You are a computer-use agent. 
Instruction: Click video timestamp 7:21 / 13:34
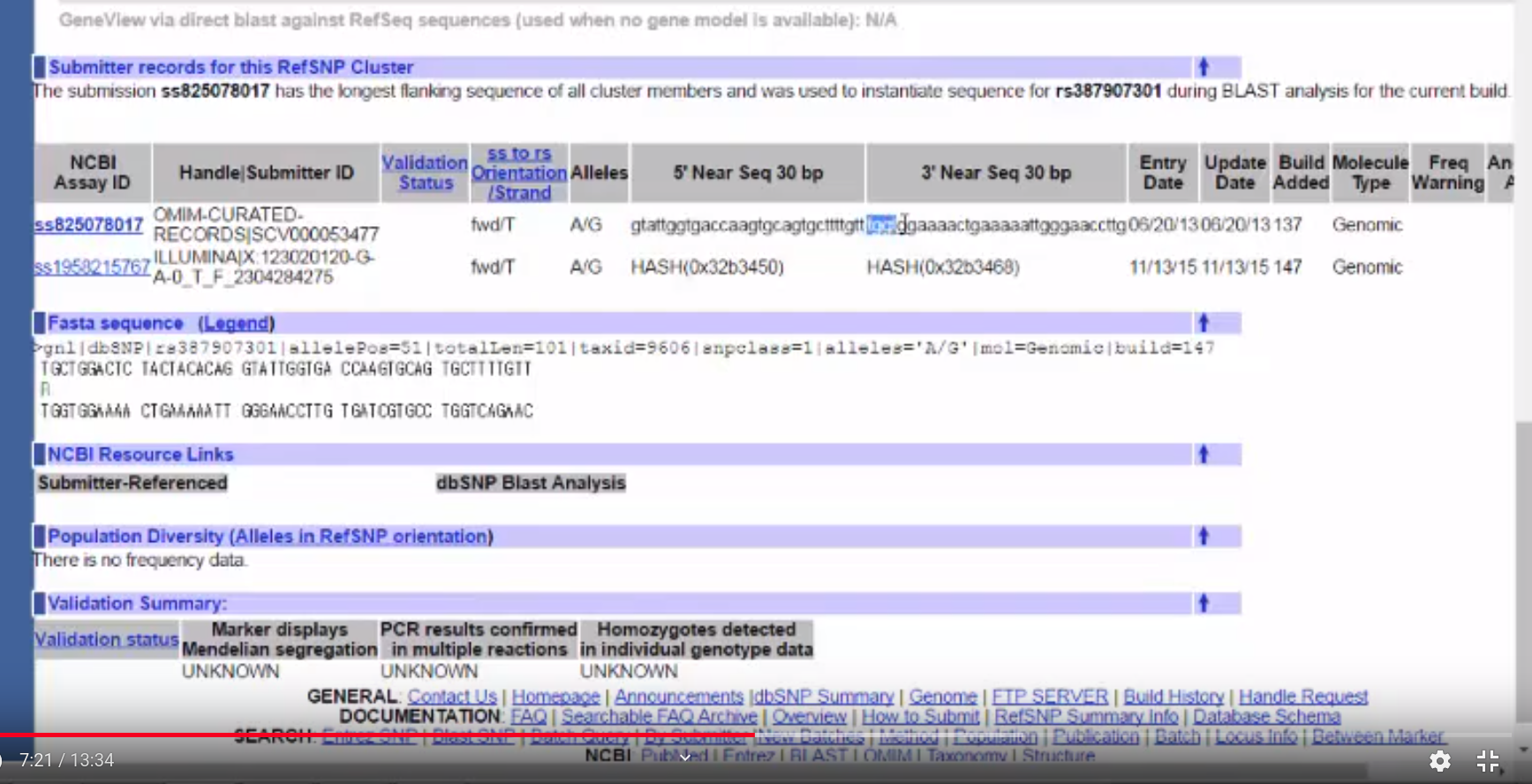pos(66,760)
